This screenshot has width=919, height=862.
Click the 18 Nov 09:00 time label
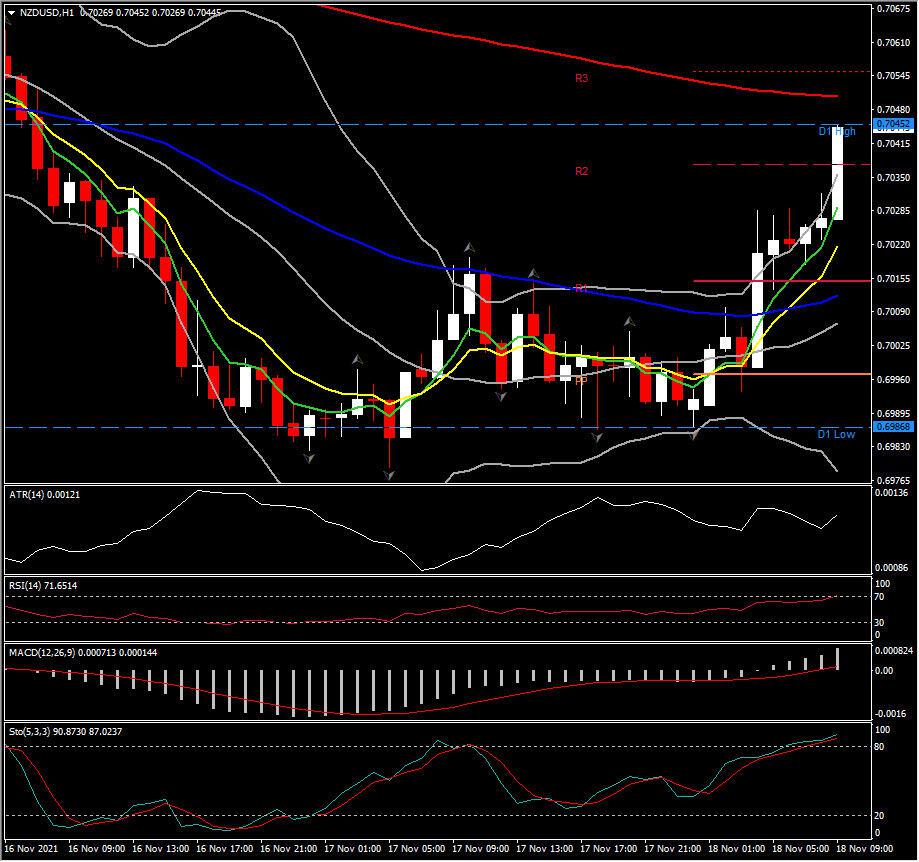864,849
